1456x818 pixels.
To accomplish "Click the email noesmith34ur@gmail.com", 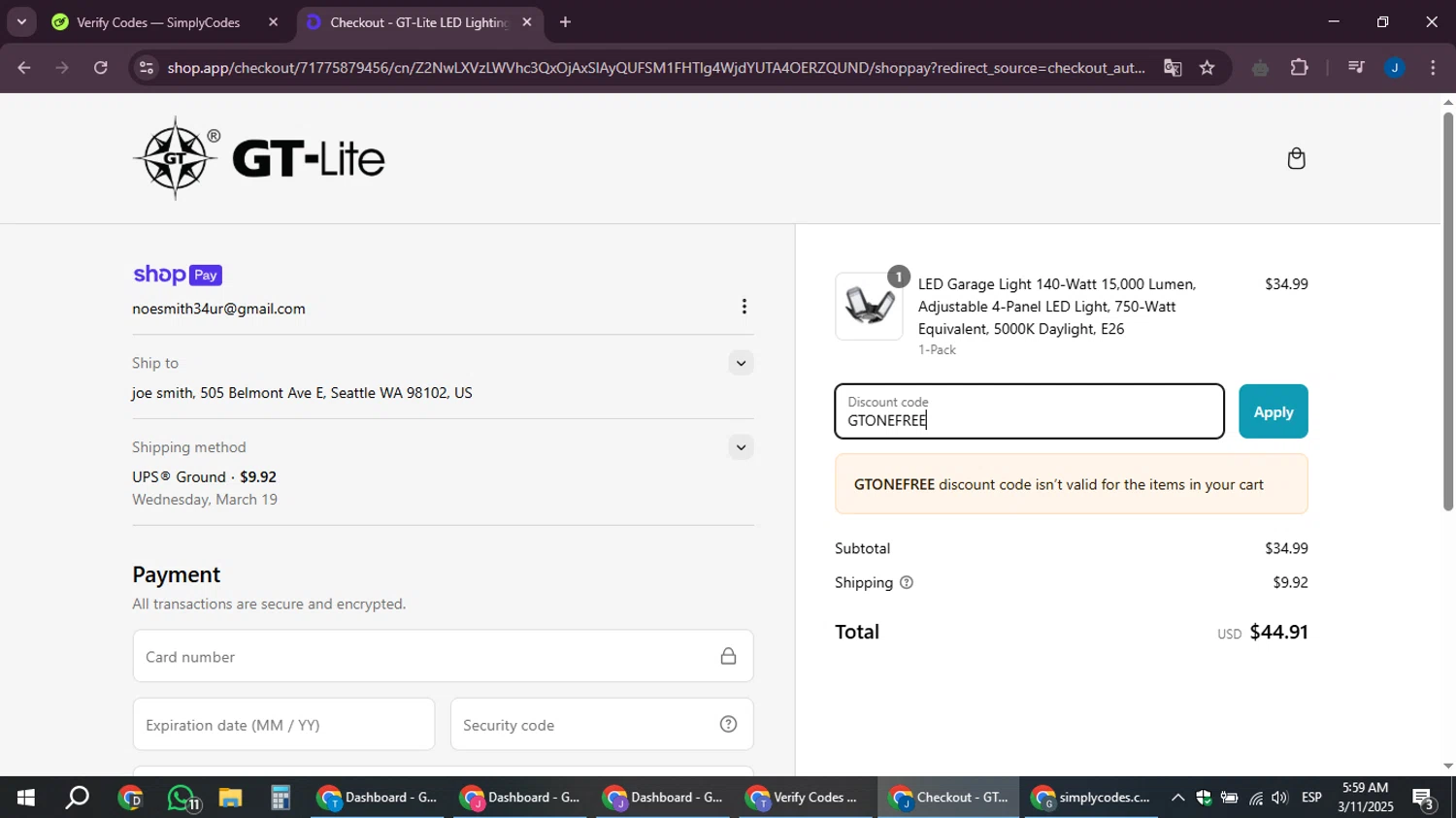I will (x=218, y=309).
